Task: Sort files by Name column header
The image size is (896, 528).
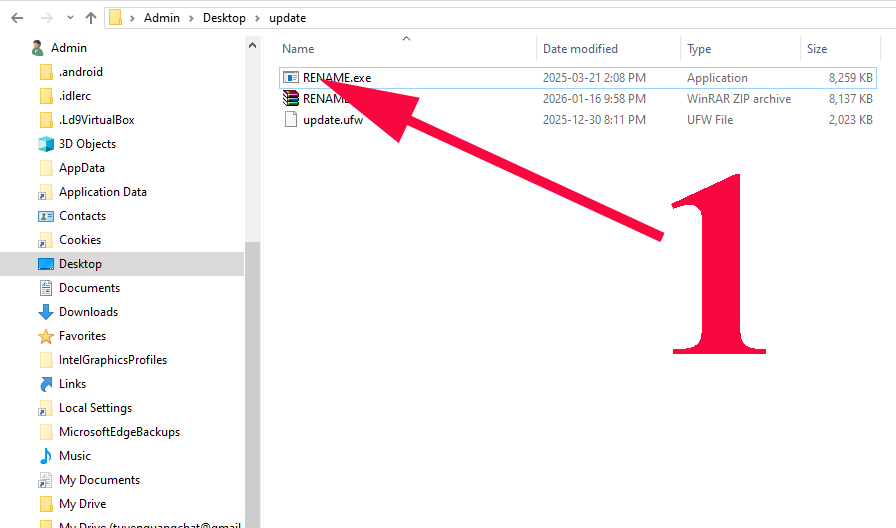Action: (298, 49)
